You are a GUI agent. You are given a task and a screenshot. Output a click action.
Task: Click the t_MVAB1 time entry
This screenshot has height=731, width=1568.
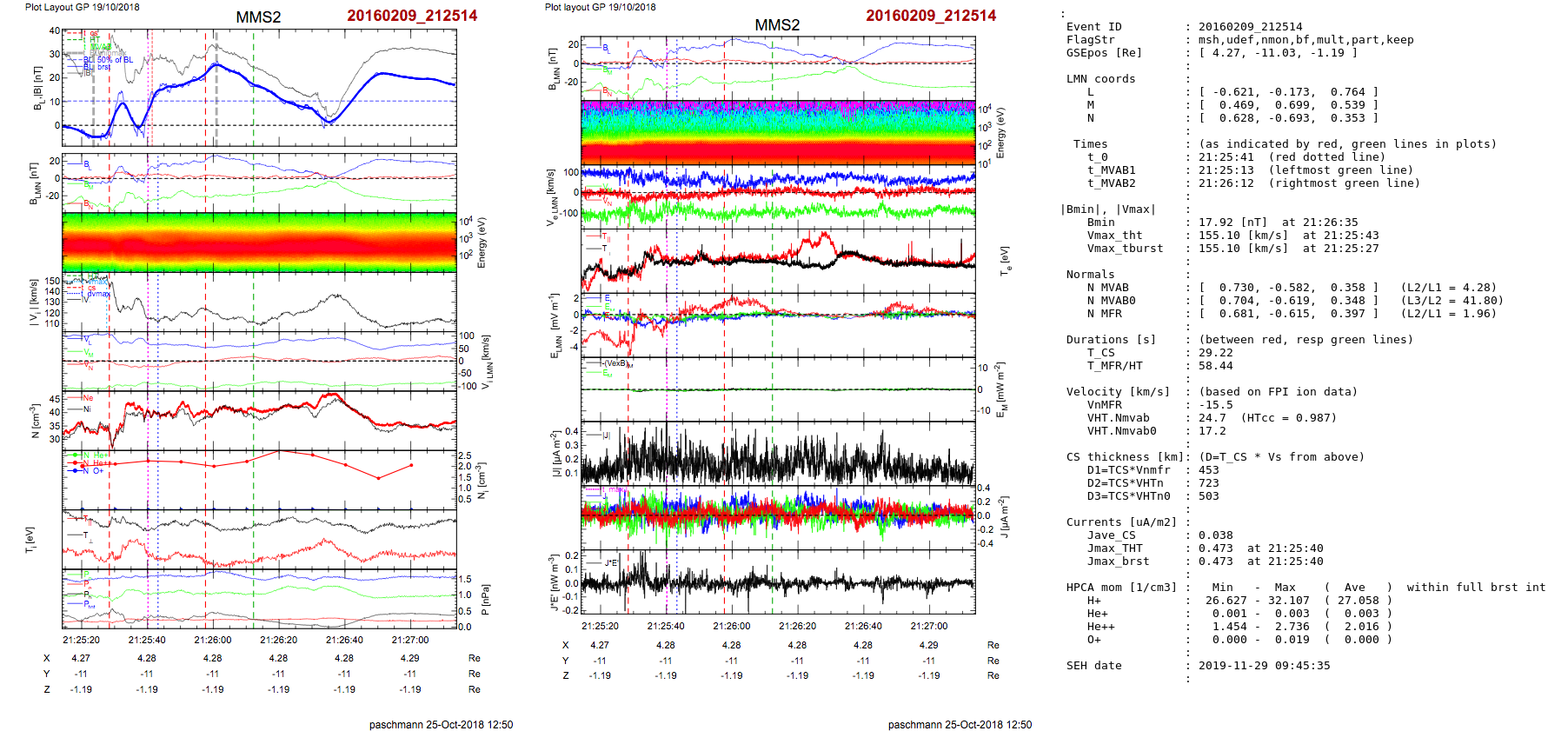pyautogui.click(x=1111, y=170)
